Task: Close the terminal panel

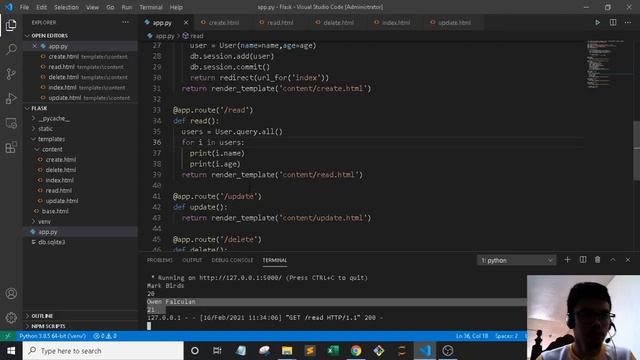Action: click(x=628, y=260)
